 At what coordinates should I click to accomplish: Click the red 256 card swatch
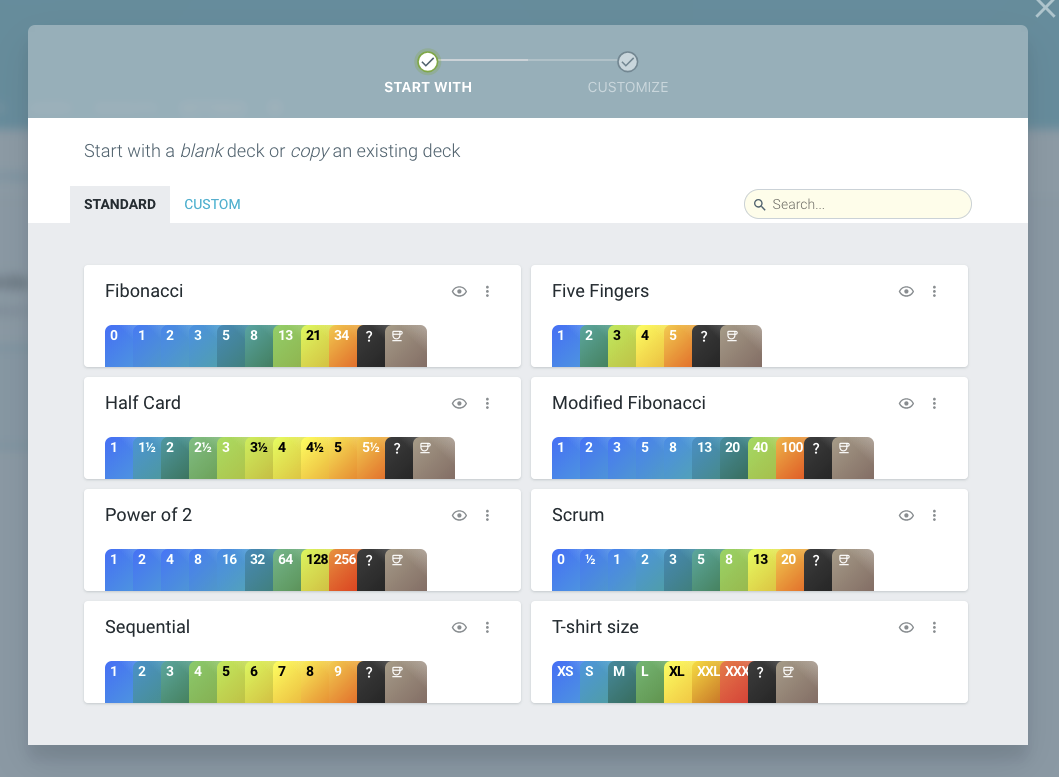[344, 570]
